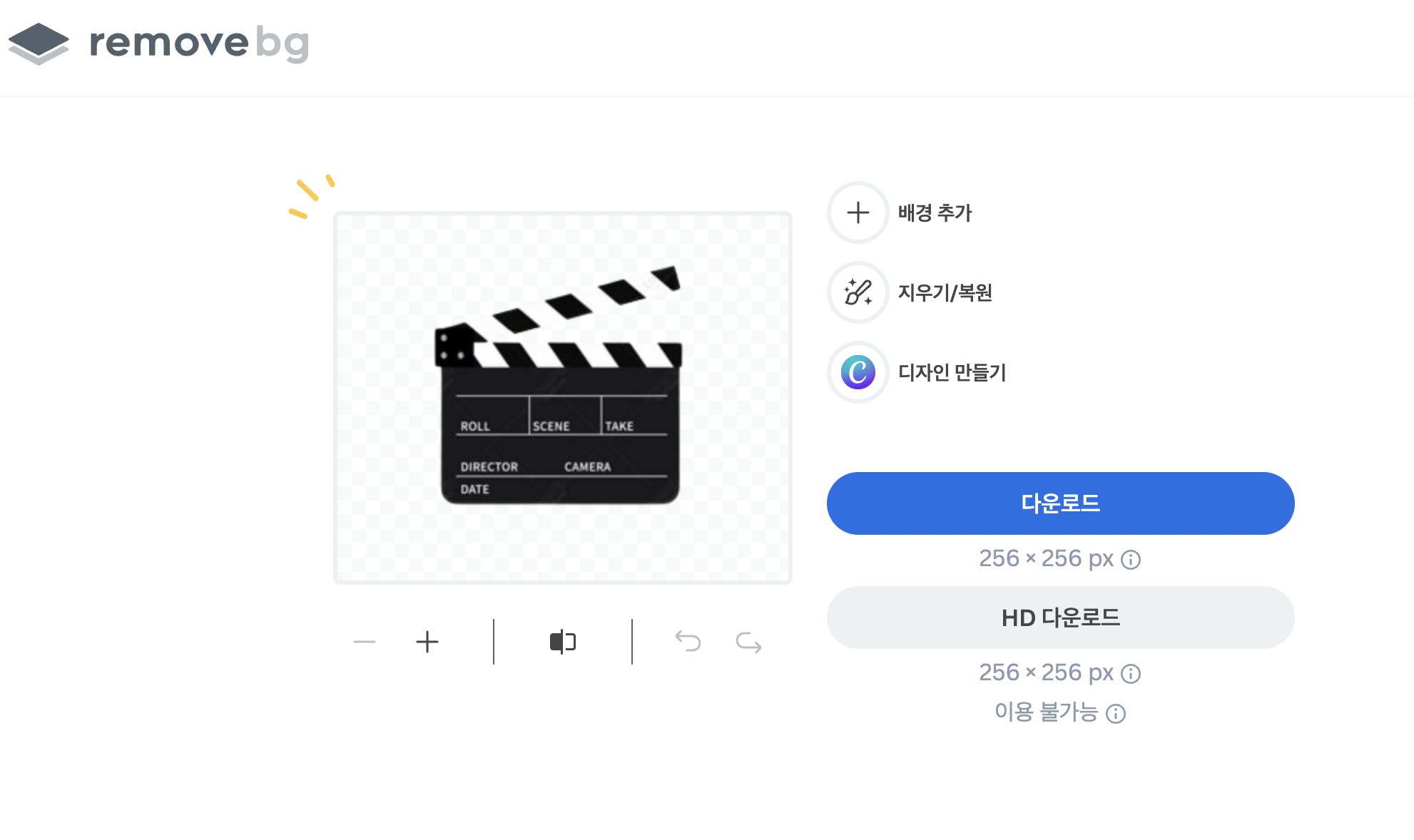Screen dimensions: 1414x840
Task: Click the removebg wordmark text
Action: point(199,43)
